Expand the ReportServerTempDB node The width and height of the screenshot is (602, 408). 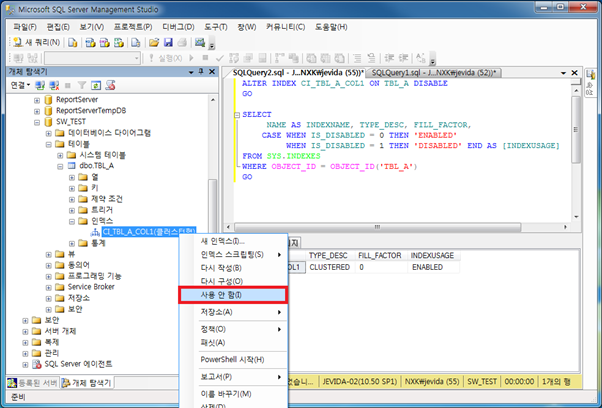pos(37,111)
